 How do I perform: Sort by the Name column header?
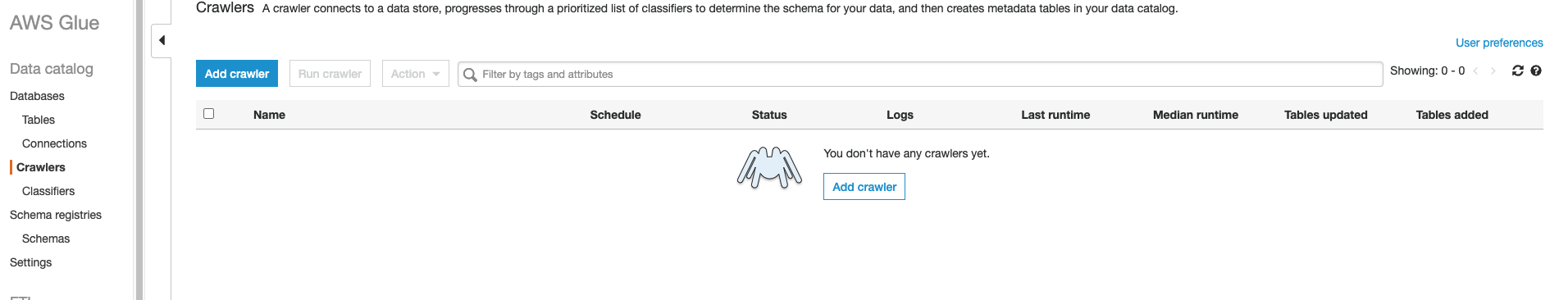pyautogui.click(x=269, y=115)
